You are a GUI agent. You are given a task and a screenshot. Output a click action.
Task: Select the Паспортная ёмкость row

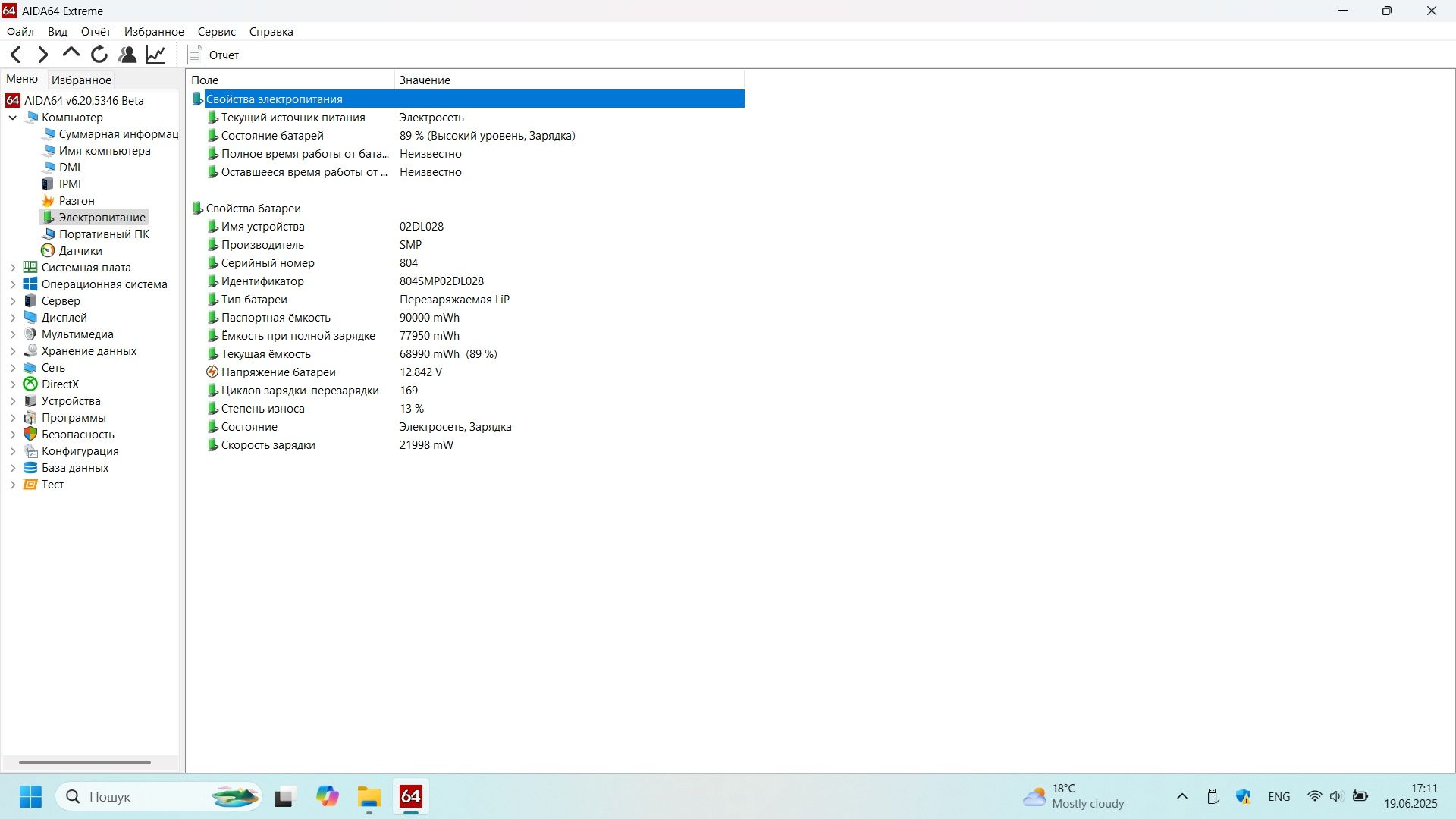click(x=467, y=318)
